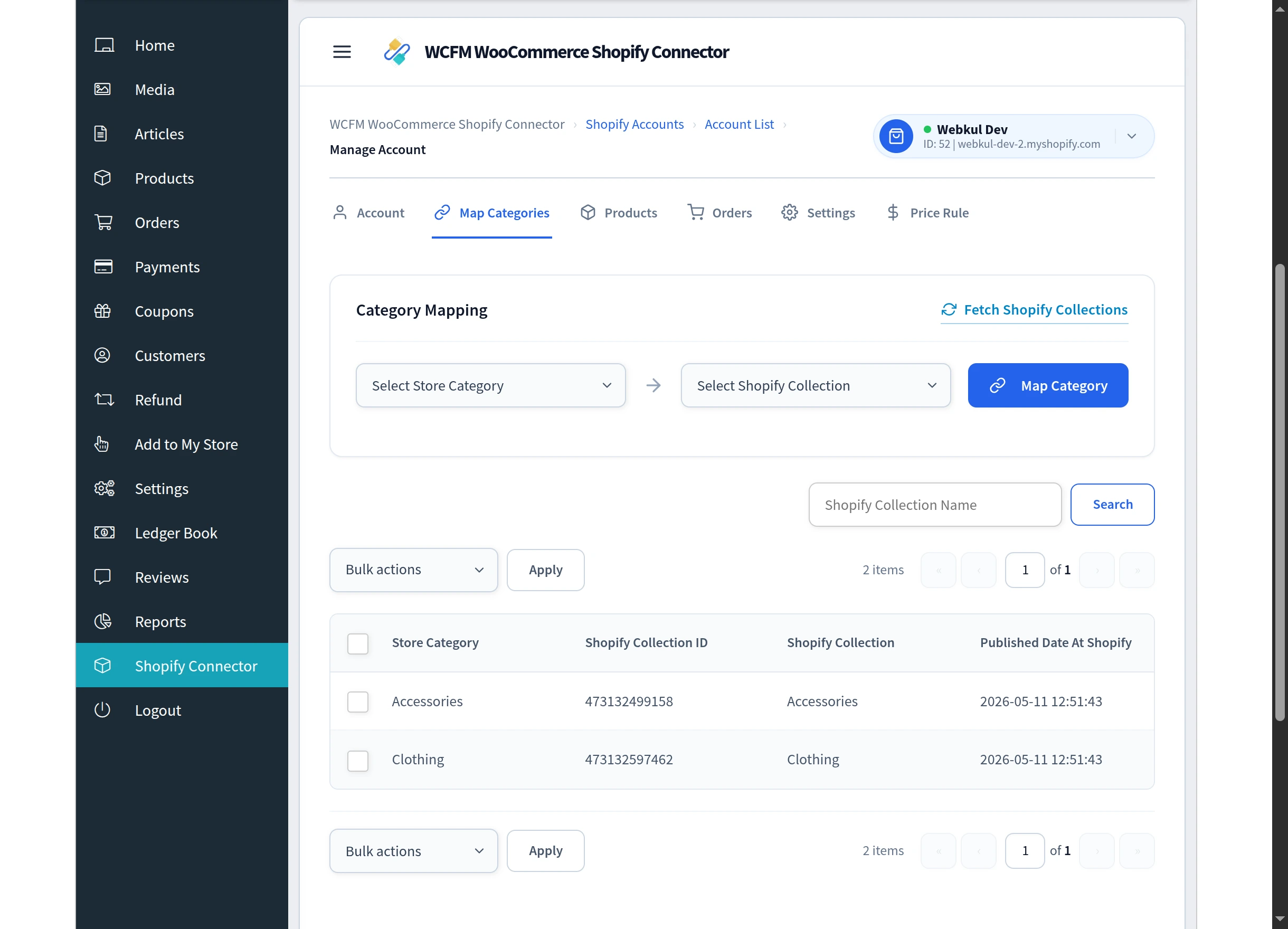Viewport: 1288px width, 929px height.
Task: Click the top Apply button
Action: pyautogui.click(x=546, y=570)
